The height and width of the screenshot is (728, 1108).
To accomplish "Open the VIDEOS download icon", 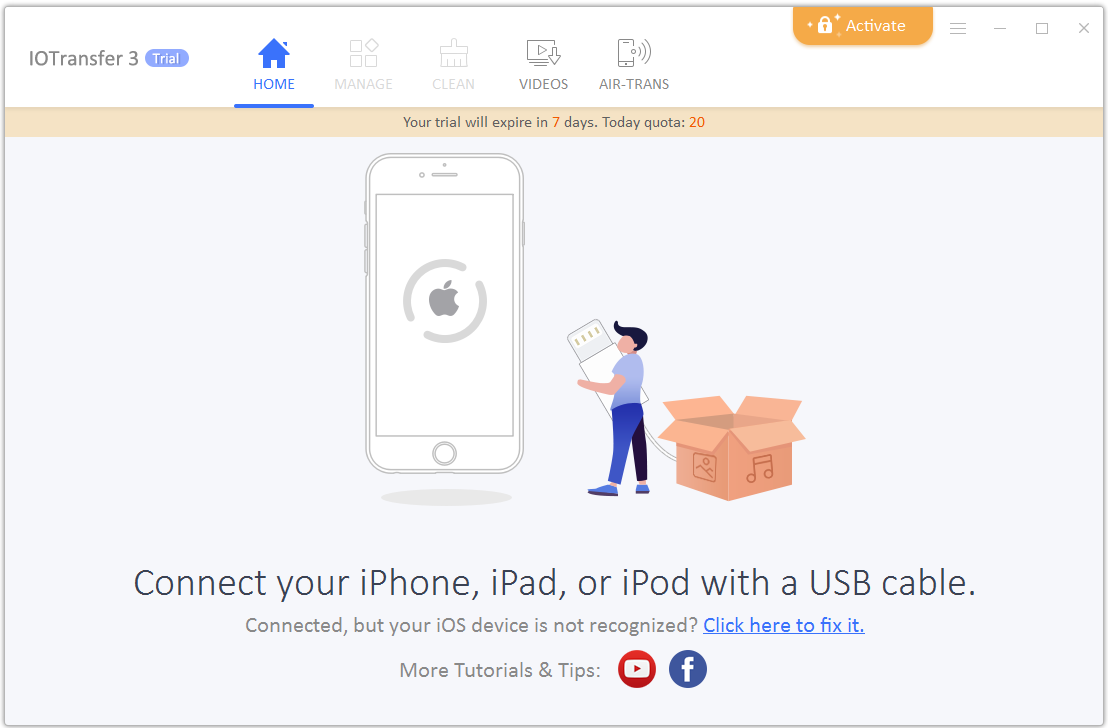I will pos(543,53).
